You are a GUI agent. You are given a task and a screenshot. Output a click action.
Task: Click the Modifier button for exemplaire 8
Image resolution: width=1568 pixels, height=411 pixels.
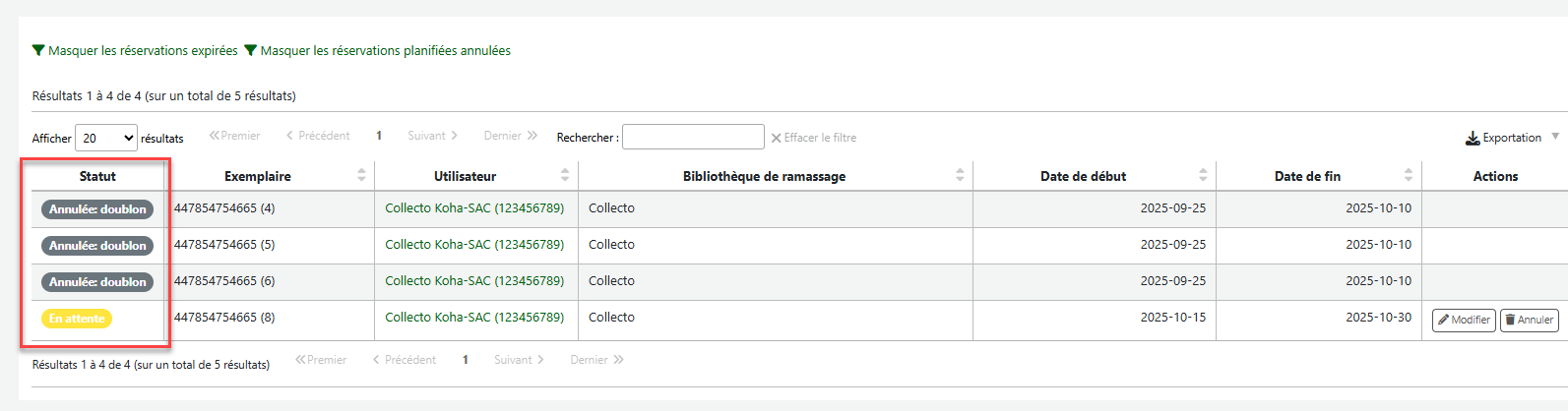coord(1464,320)
